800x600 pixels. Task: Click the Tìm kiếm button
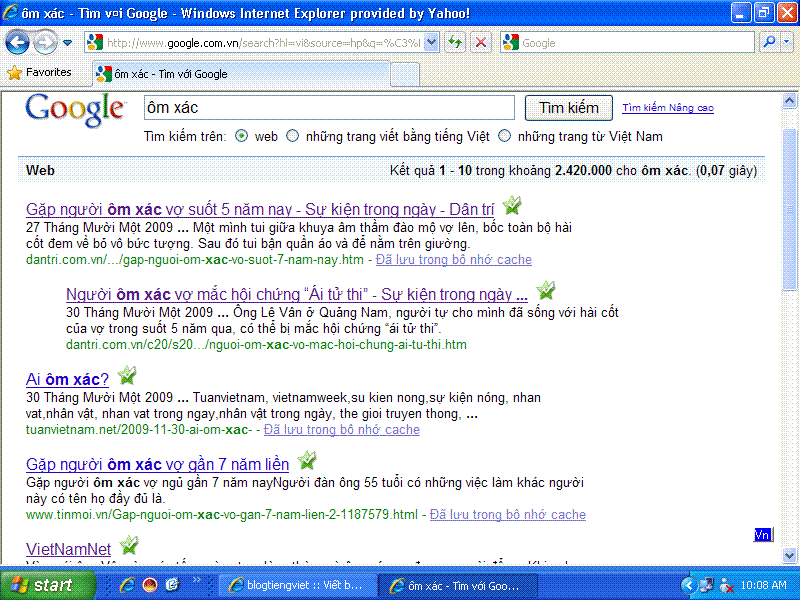568,108
